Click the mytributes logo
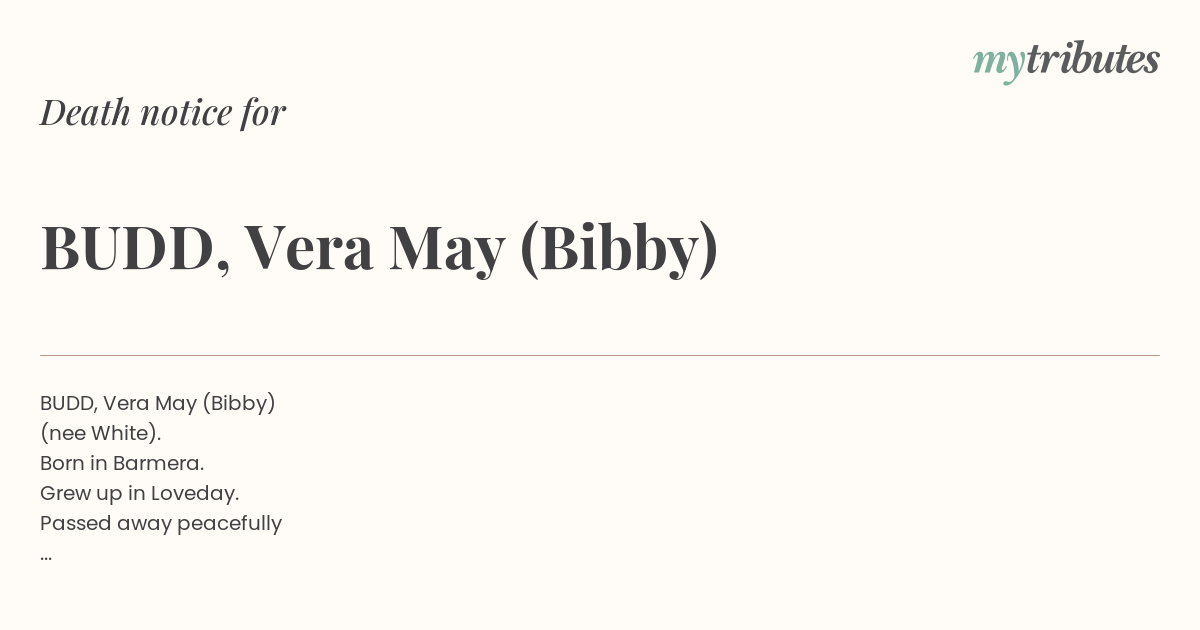 (x=1066, y=61)
